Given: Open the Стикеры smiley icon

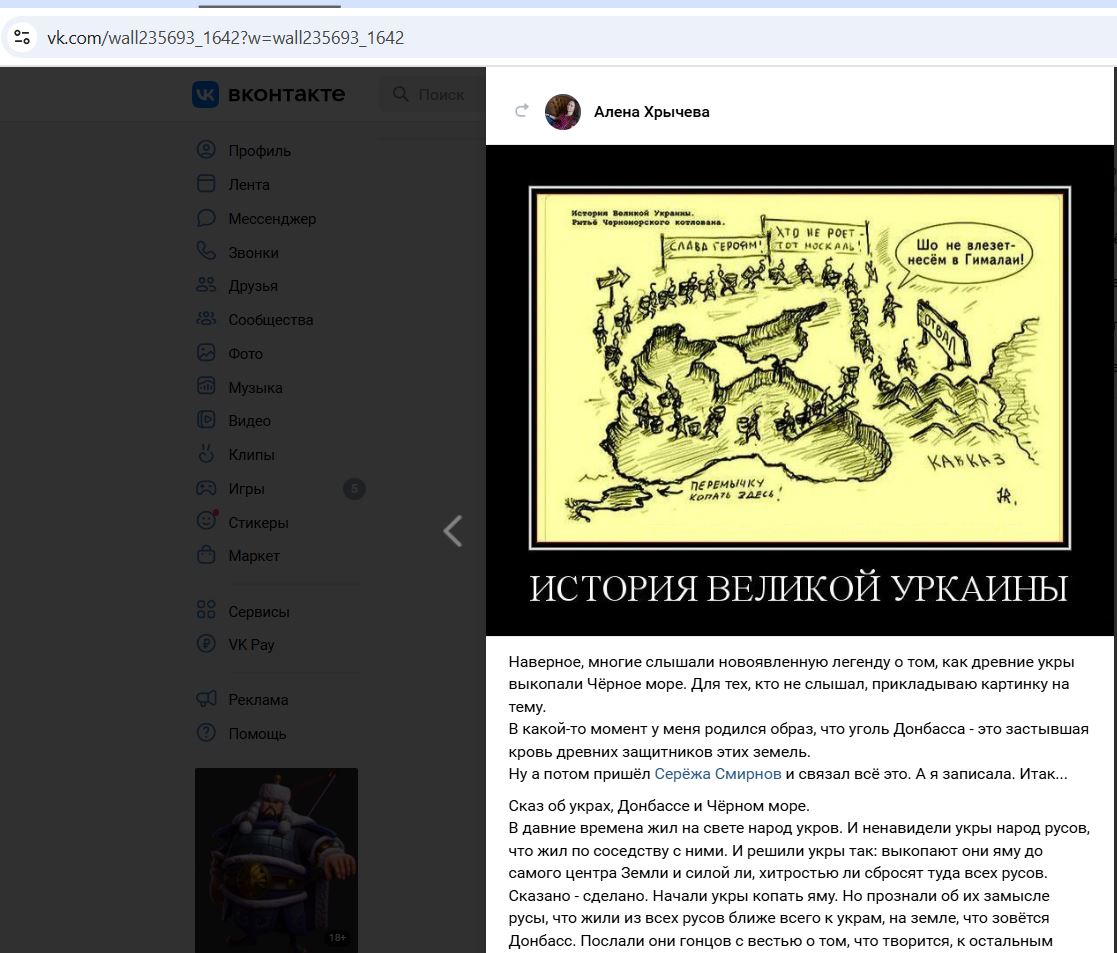Looking at the screenshot, I should 206,521.
